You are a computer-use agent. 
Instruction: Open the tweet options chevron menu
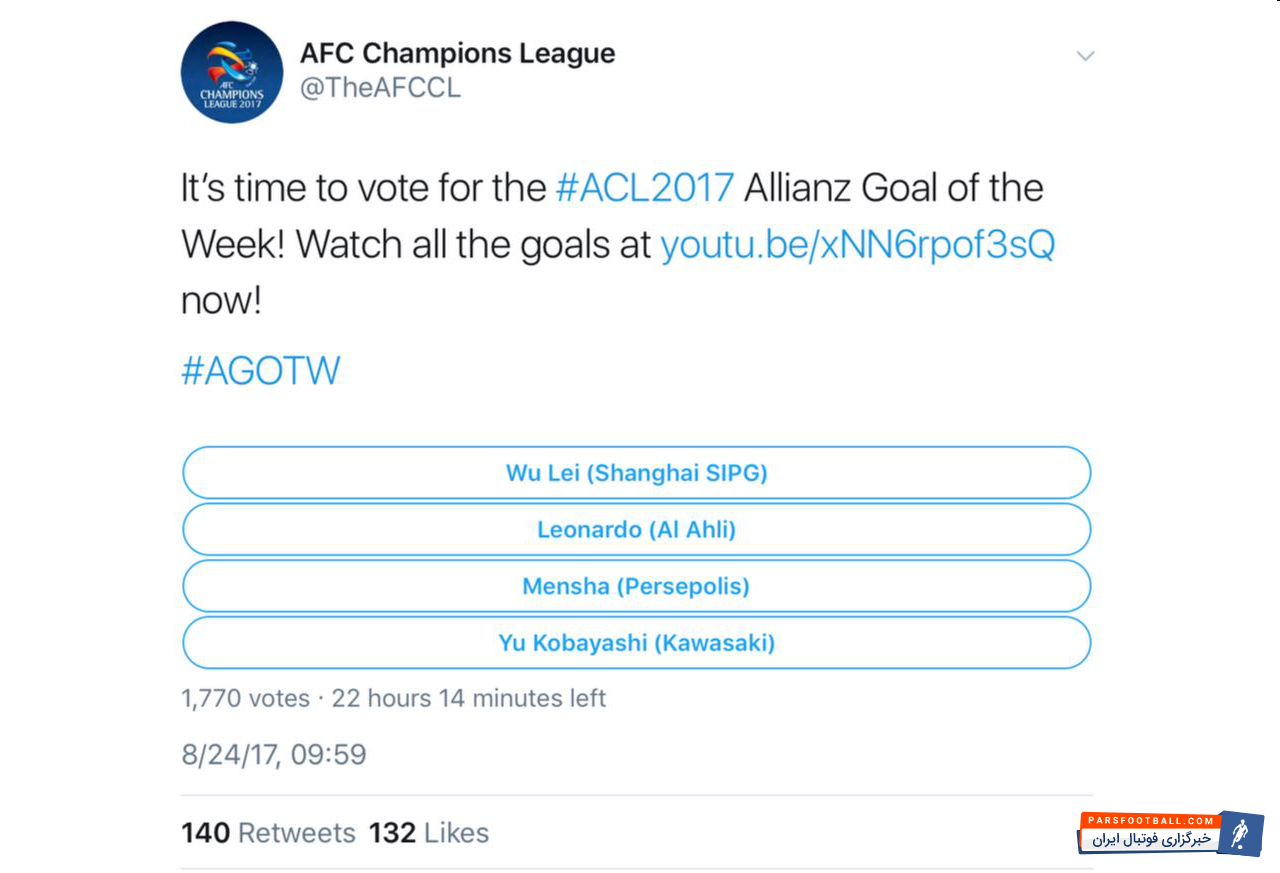coord(1085,56)
